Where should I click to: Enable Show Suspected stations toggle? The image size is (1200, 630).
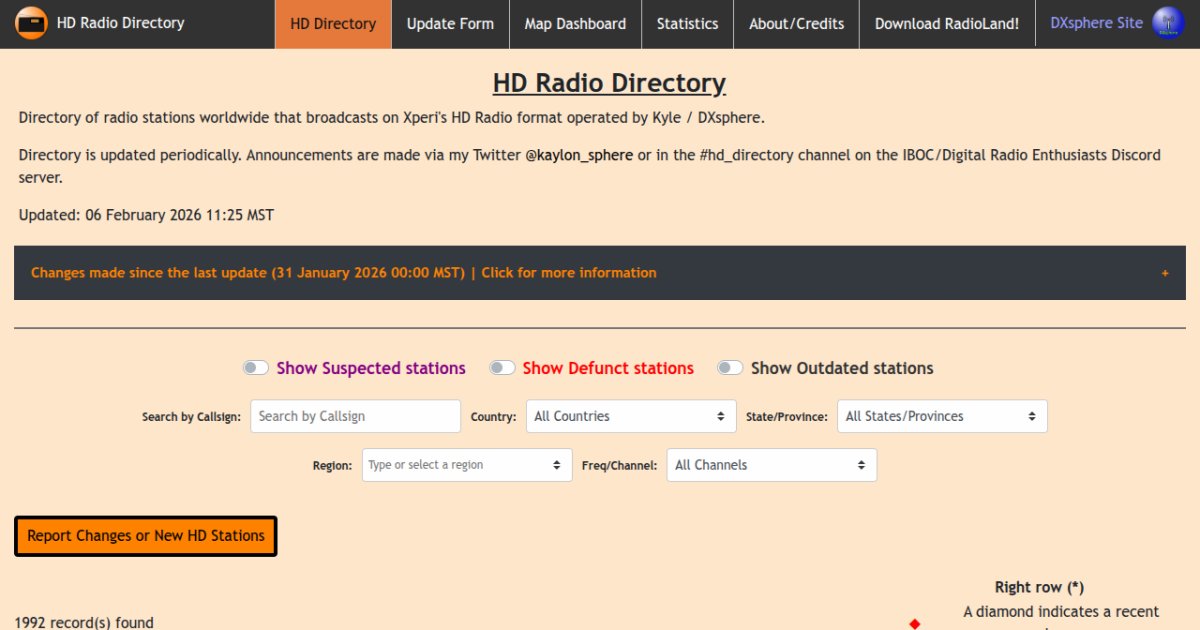tap(256, 368)
